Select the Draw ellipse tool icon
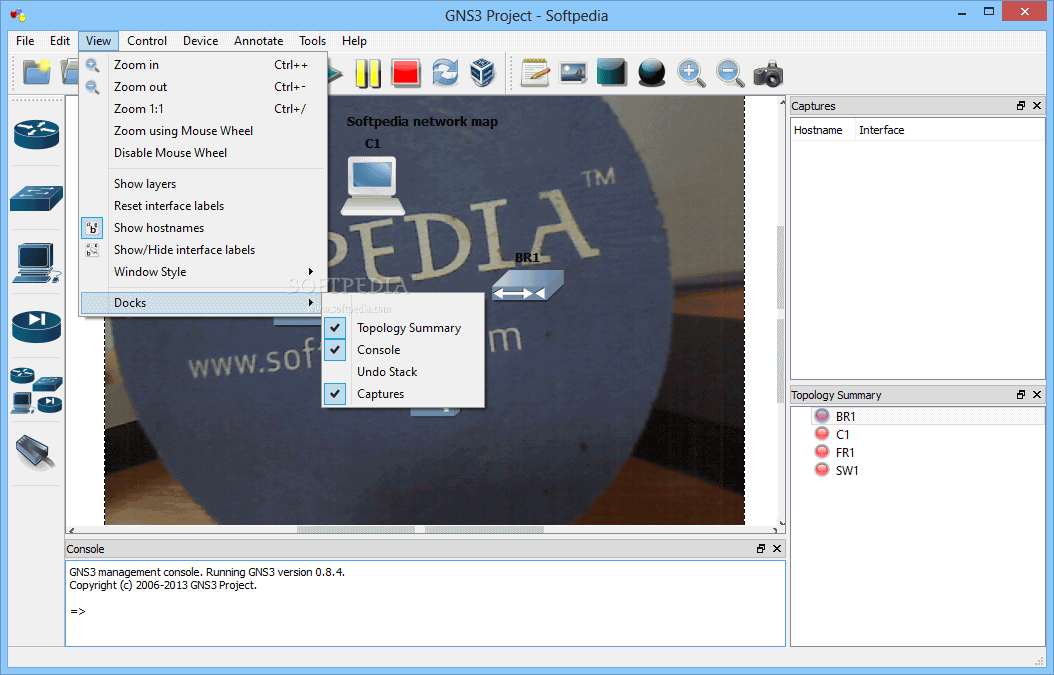The height and width of the screenshot is (675, 1054). click(x=651, y=73)
